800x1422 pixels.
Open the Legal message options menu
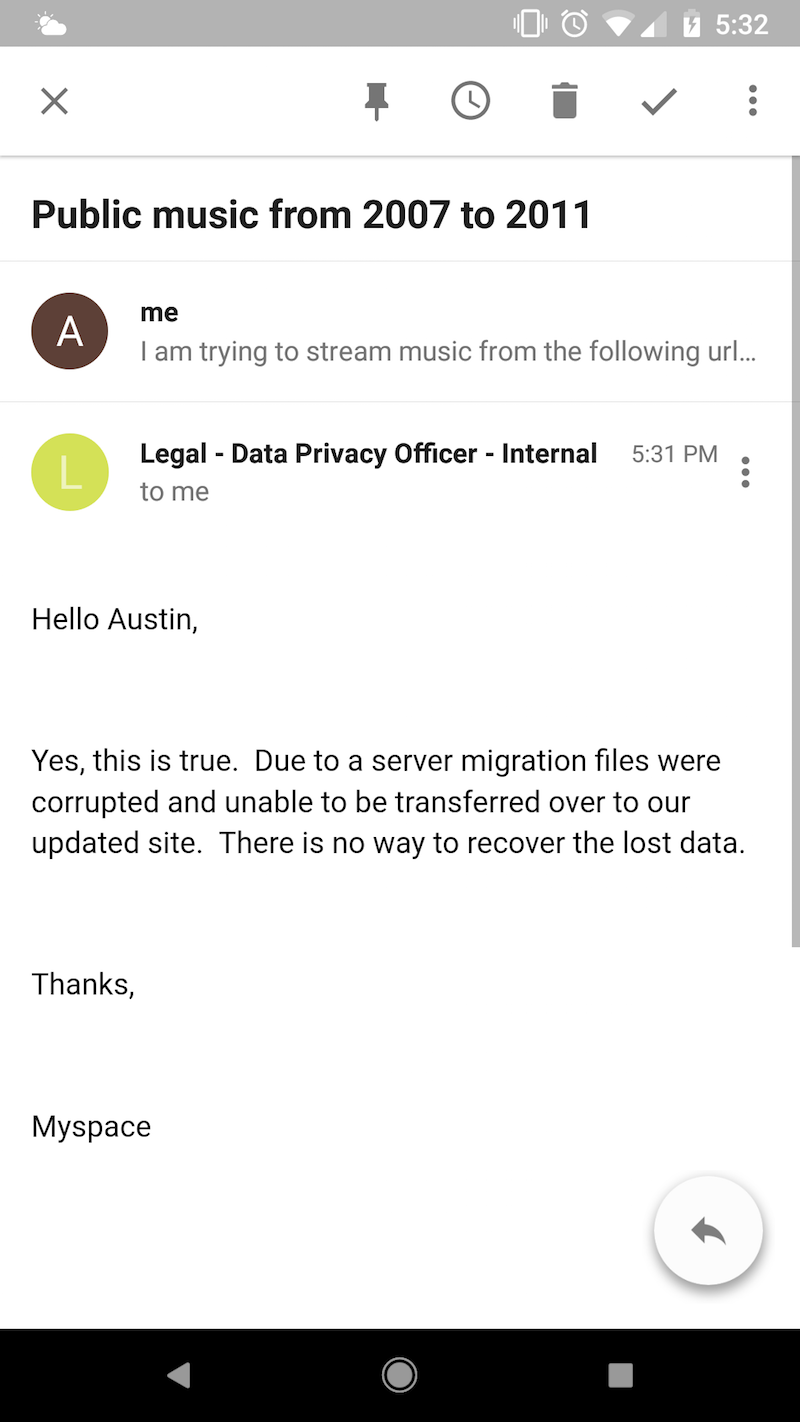pos(745,472)
